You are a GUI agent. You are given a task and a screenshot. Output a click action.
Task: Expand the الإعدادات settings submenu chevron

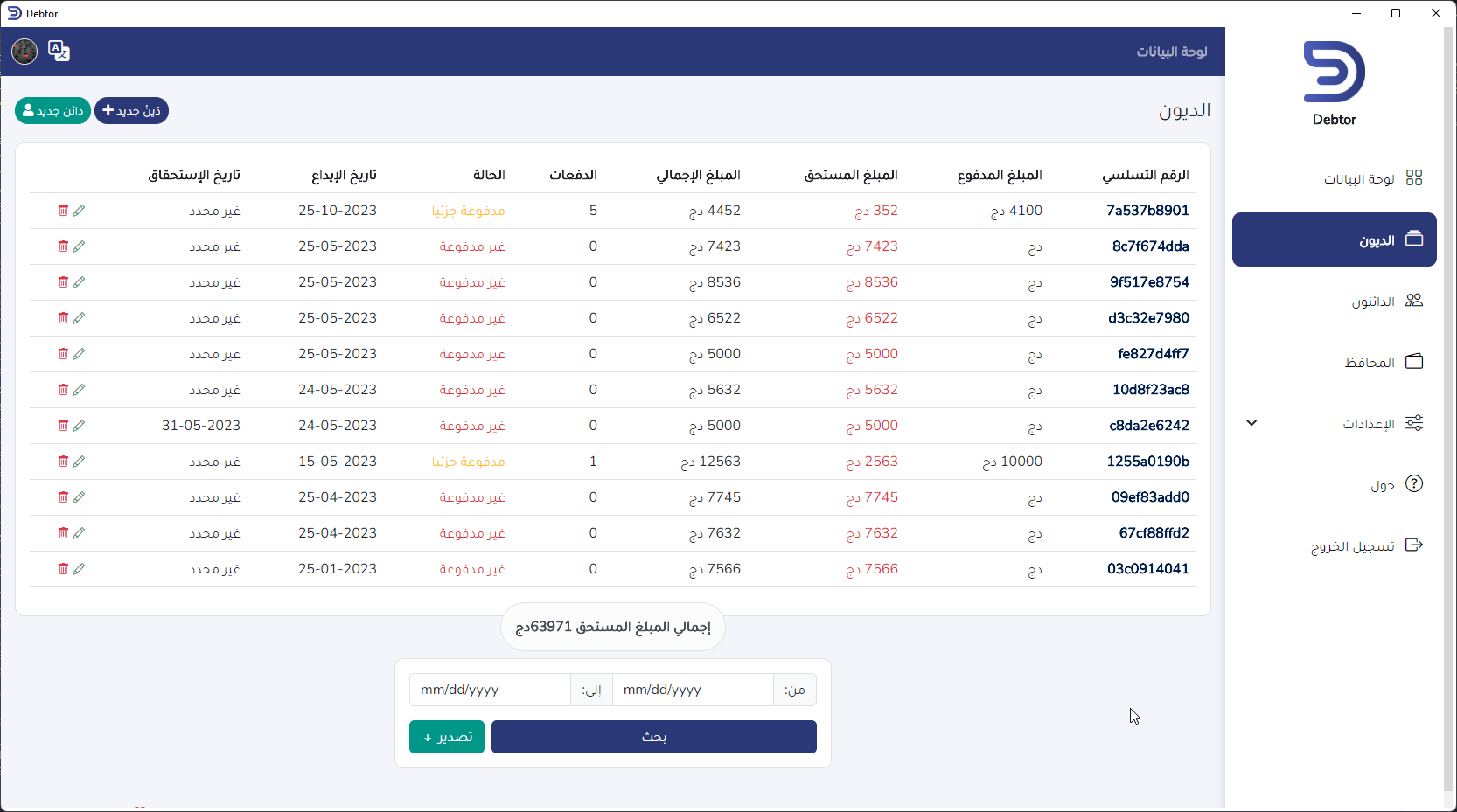coord(1251,423)
